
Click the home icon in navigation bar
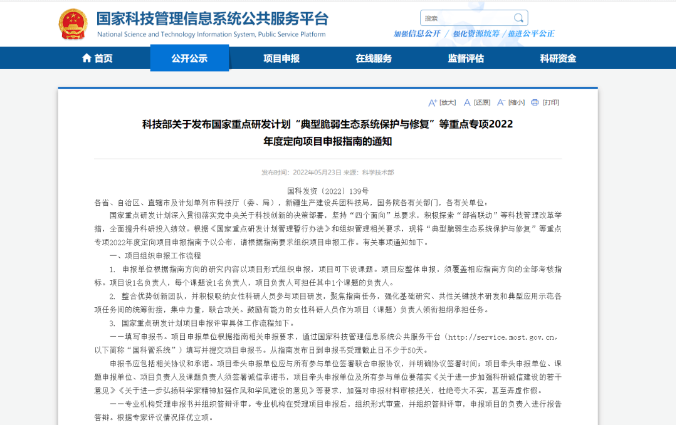point(83,58)
